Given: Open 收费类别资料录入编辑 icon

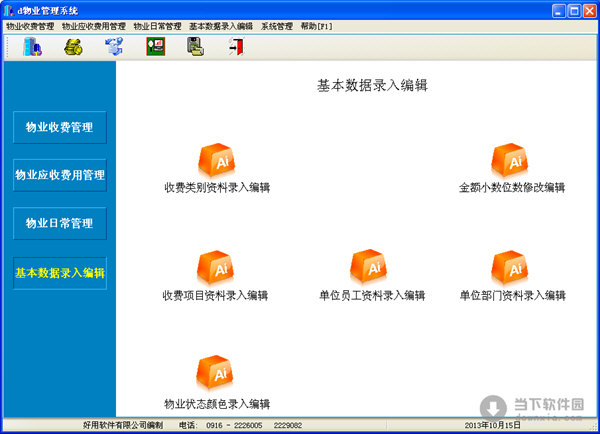Looking at the screenshot, I should pyautogui.click(x=217, y=160).
